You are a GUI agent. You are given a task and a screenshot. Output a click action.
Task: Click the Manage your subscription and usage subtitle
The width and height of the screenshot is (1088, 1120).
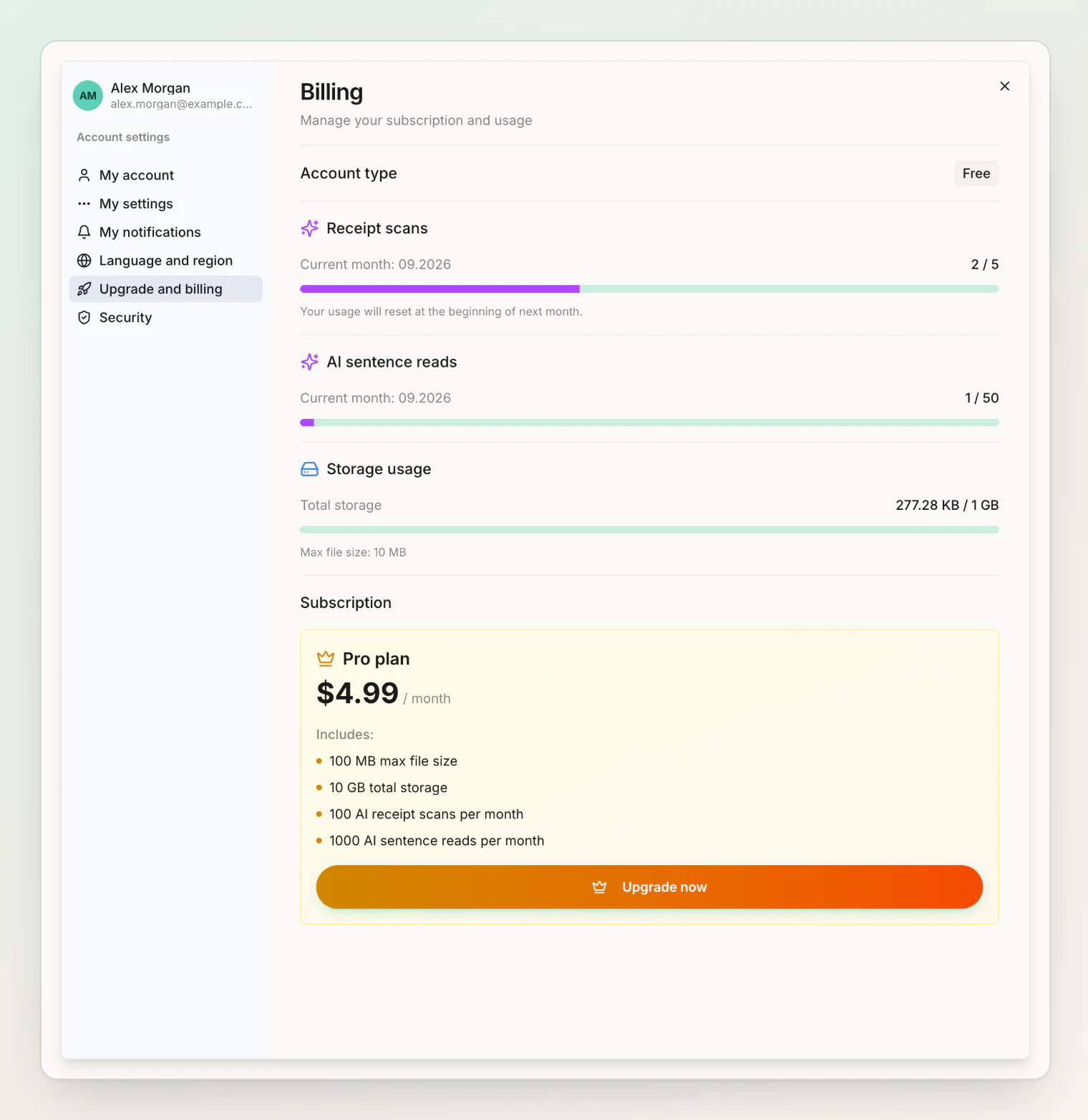pos(416,120)
